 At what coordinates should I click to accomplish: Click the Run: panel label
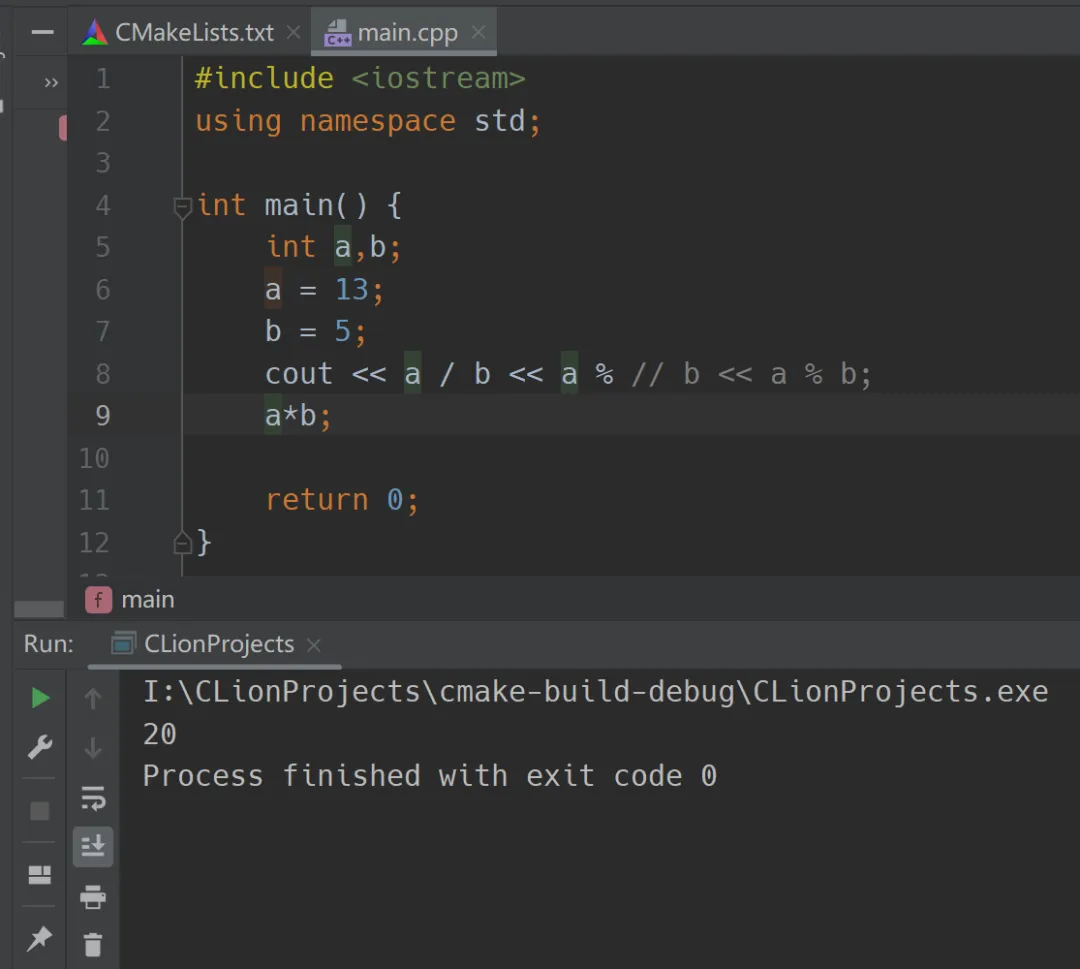point(48,644)
